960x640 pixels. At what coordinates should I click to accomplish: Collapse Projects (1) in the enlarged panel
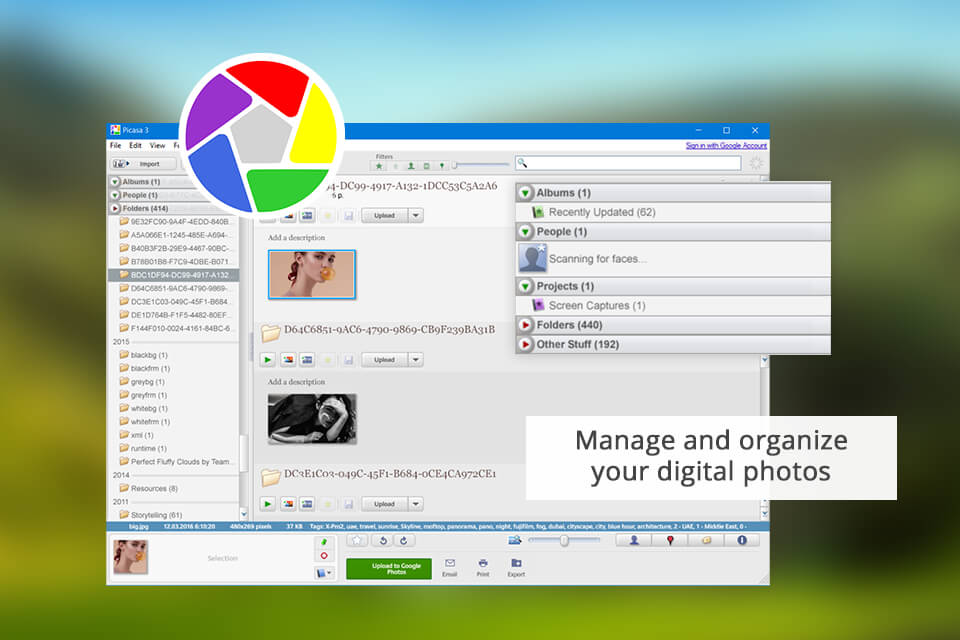pyautogui.click(x=525, y=286)
